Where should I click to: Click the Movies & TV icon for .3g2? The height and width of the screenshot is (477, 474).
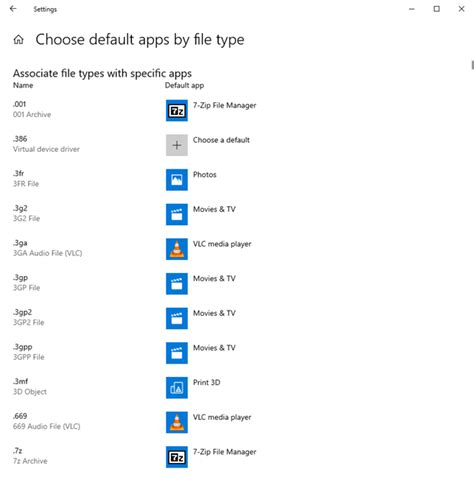pyautogui.click(x=177, y=215)
